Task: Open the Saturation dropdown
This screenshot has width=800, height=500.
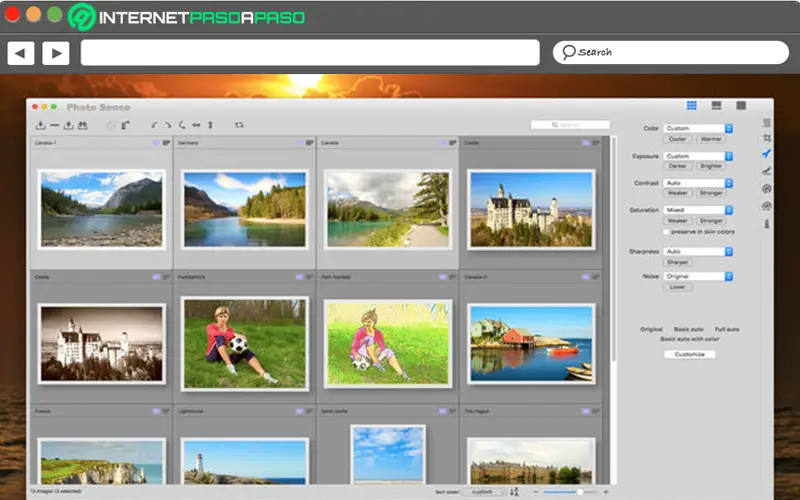Action: click(x=698, y=210)
